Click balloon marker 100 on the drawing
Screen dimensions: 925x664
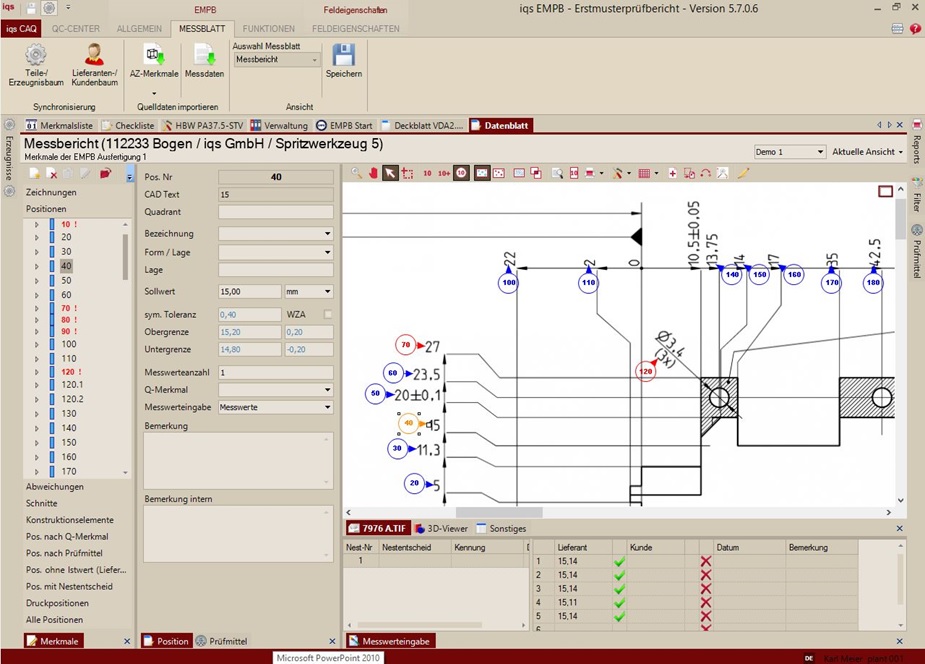509,282
